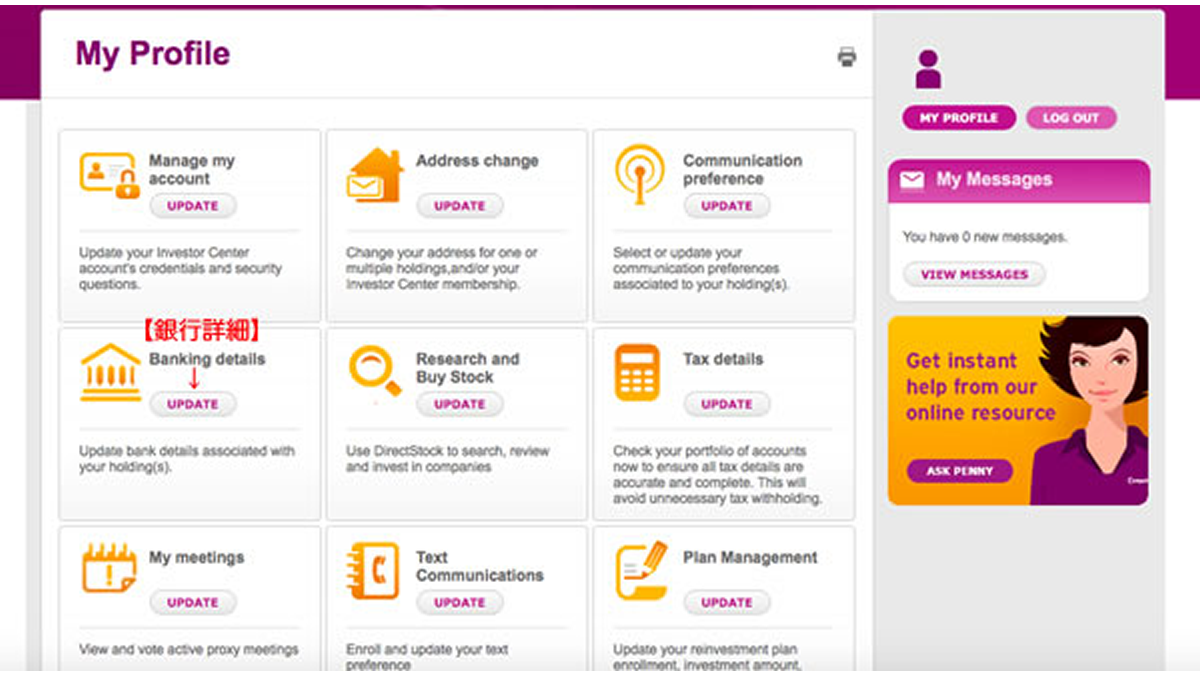Click the Communication preference antenna icon
The width and height of the screenshot is (1200, 675).
tap(640, 172)
